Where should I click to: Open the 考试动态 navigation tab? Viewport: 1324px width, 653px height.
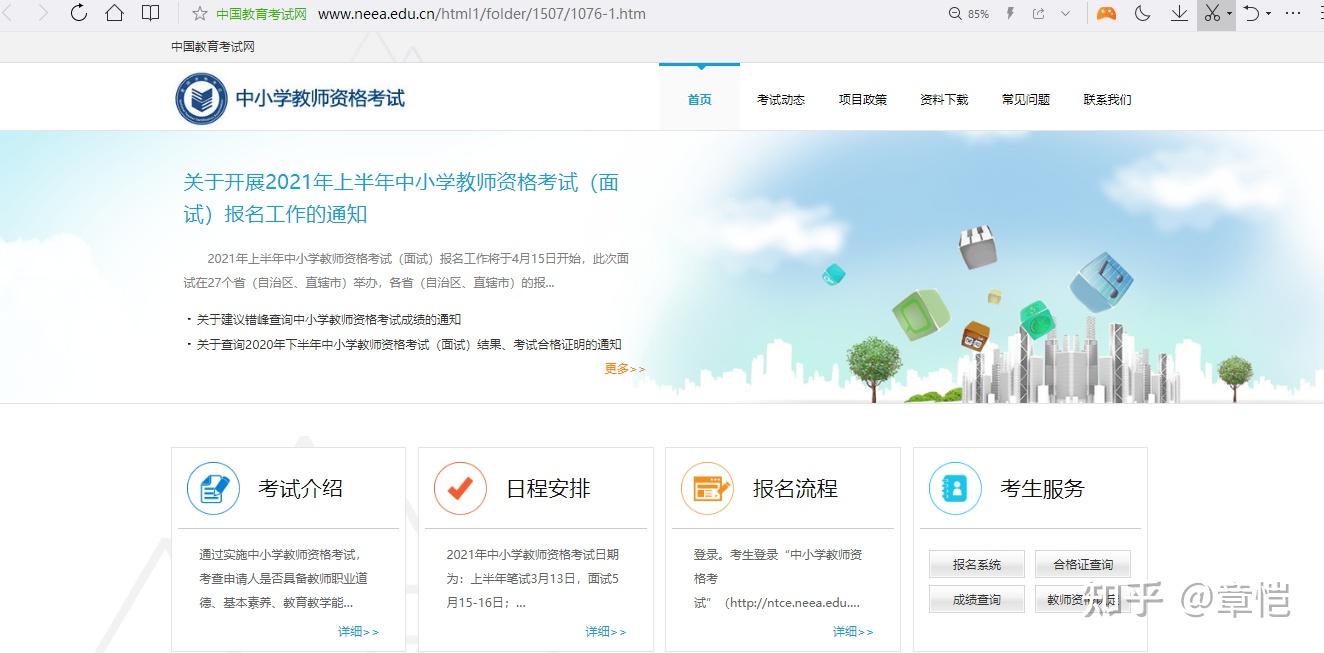[x=781, y=100]
